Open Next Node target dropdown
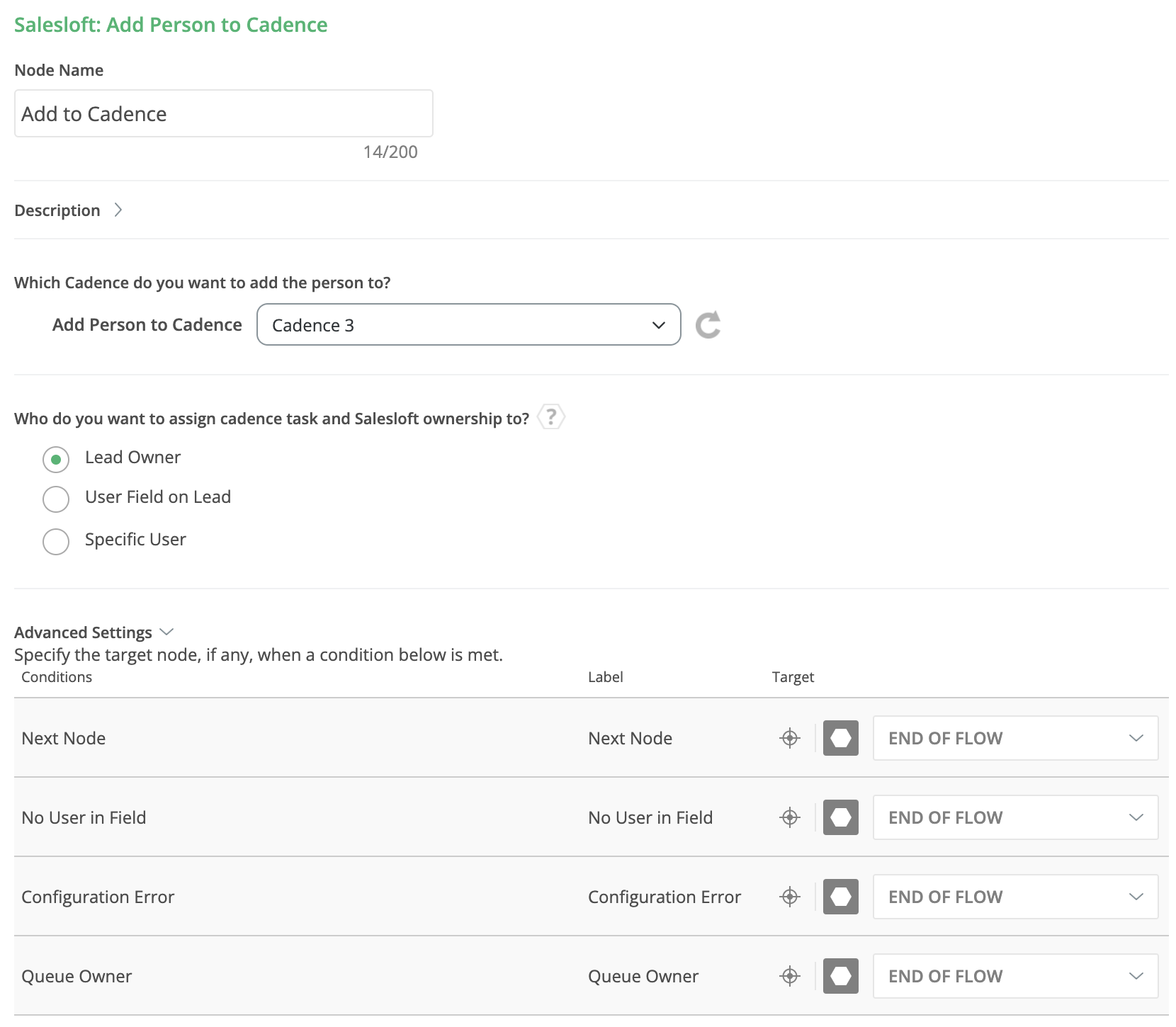 tap(1016, 738)
